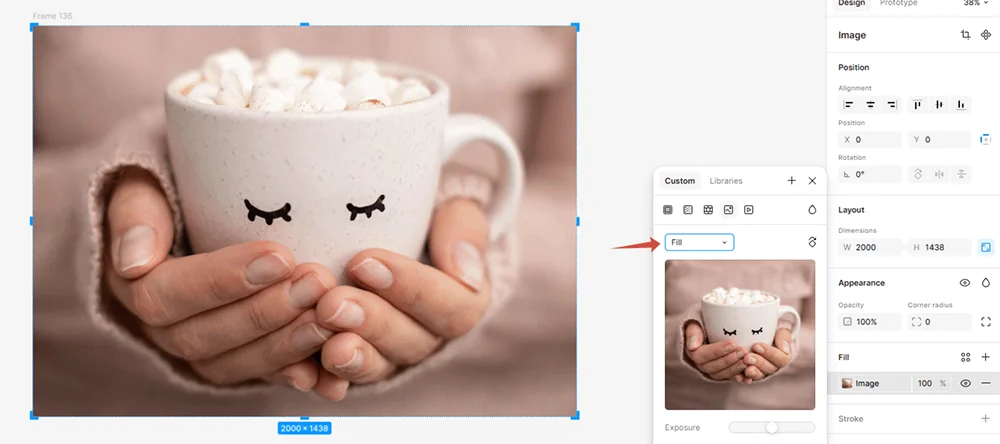
Task: Open Fill styles four-dots icon
Action: click(966, 357)
